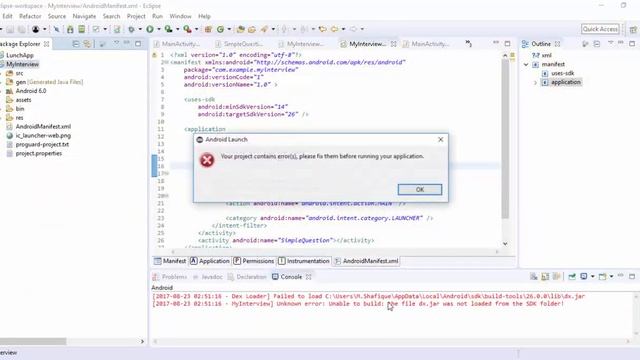Screen dimensions: 640x360
Task: Switch to the Javadoc view tab
Action: point(207,277)
